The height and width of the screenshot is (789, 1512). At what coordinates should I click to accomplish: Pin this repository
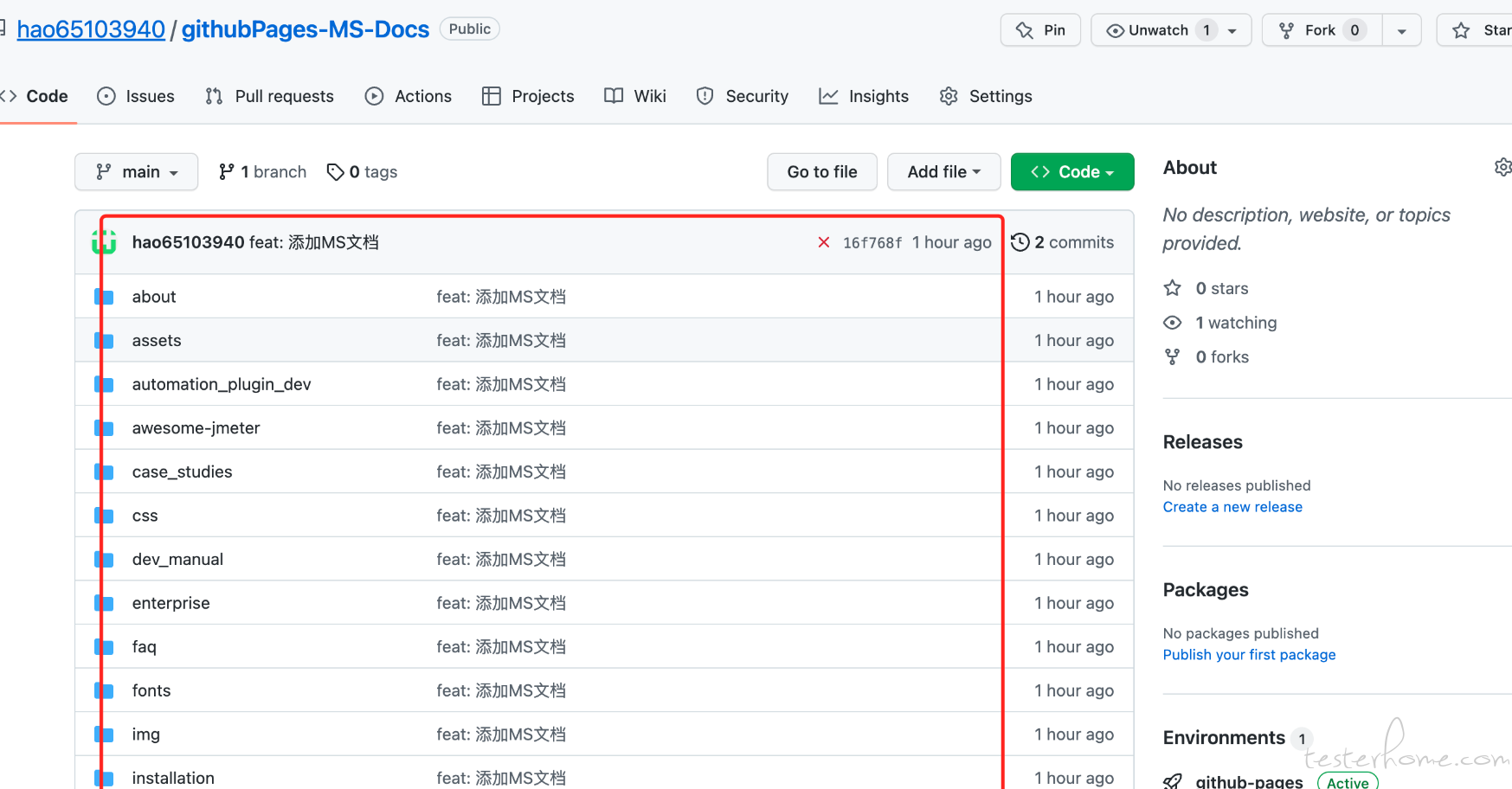[1040, 30]
